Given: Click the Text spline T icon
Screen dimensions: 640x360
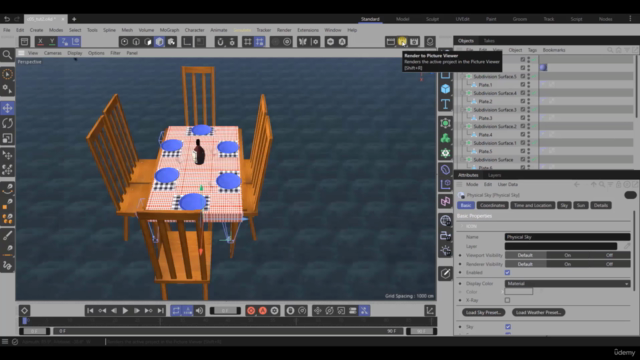Looking at the screenshot, I should [445, 104].
